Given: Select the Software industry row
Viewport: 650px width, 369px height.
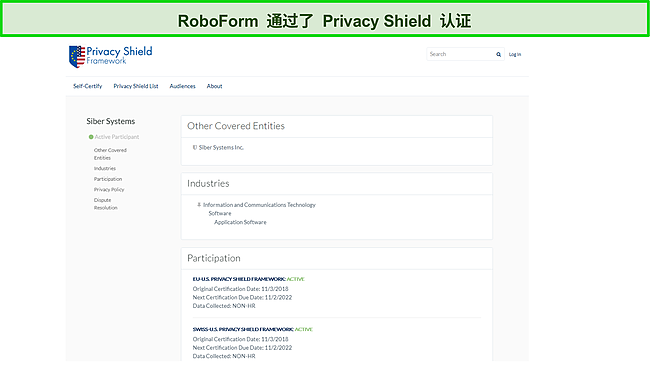Looking at the screenshot, I should (220, 214).
